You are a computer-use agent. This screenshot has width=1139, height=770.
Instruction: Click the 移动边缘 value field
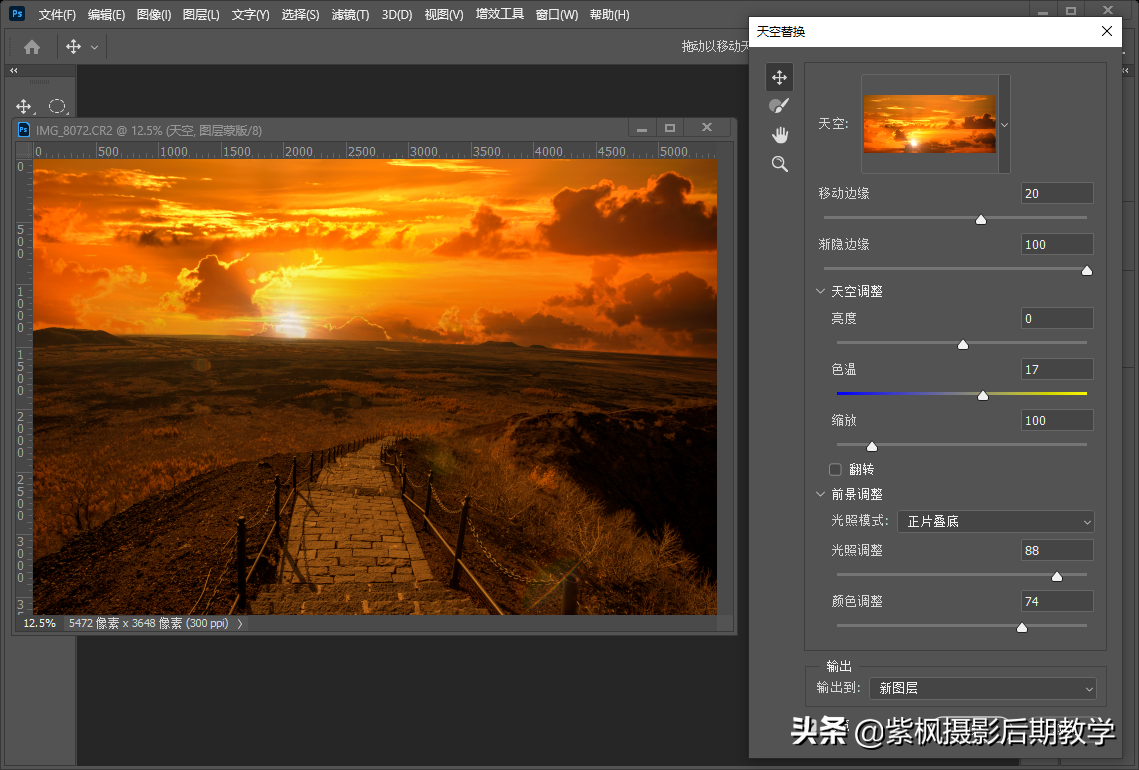click(1056, 193)
